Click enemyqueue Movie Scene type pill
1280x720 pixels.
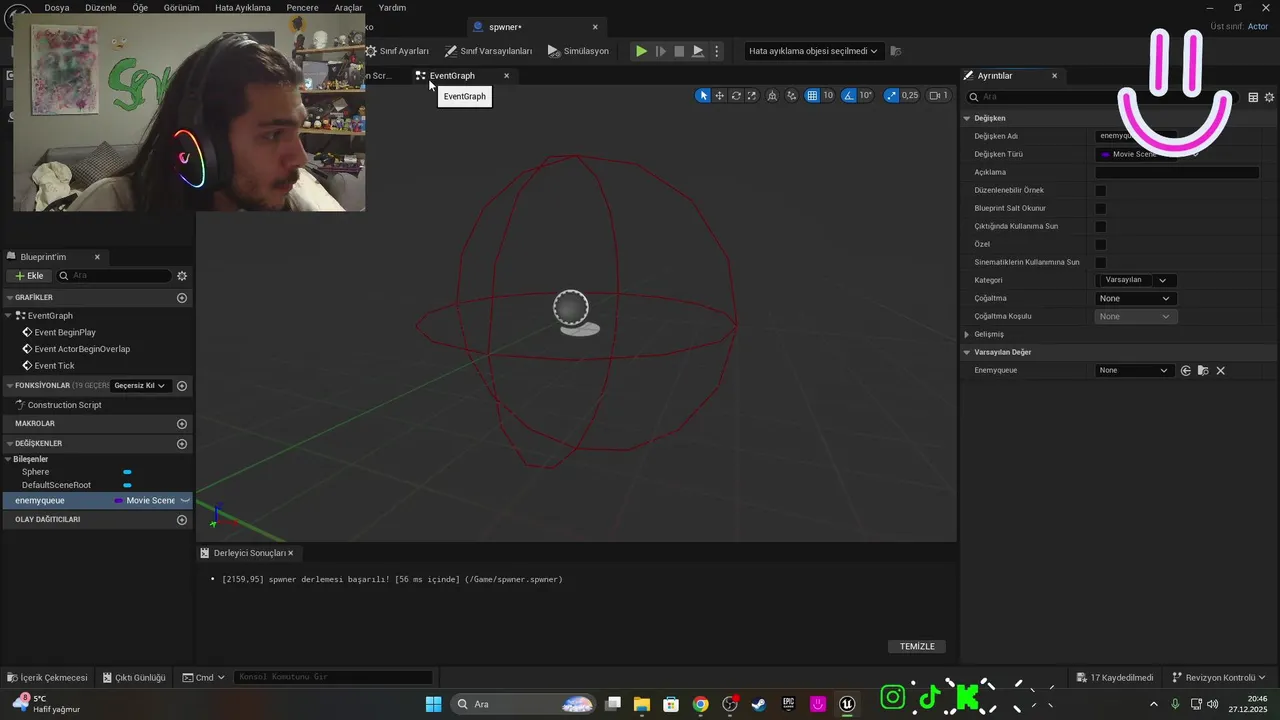(x=146, y=500)
